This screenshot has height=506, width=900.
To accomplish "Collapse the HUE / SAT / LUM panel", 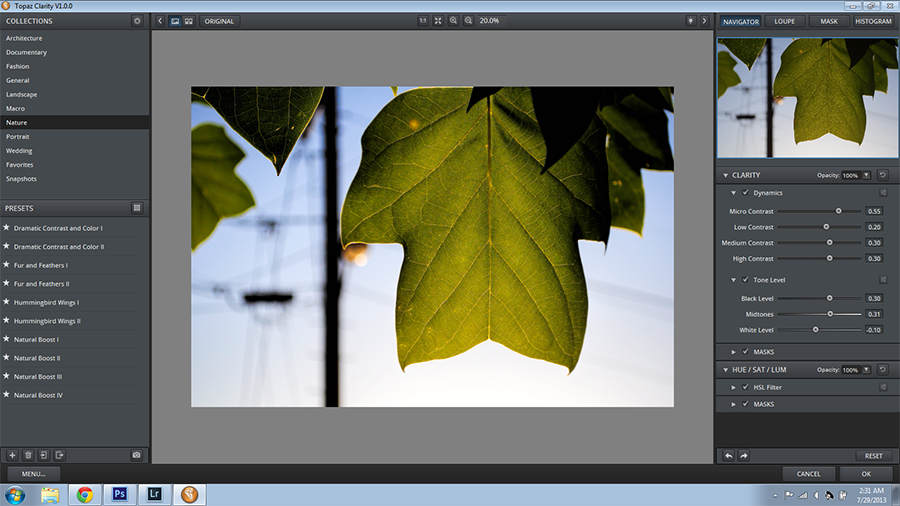I will (724, 370).
